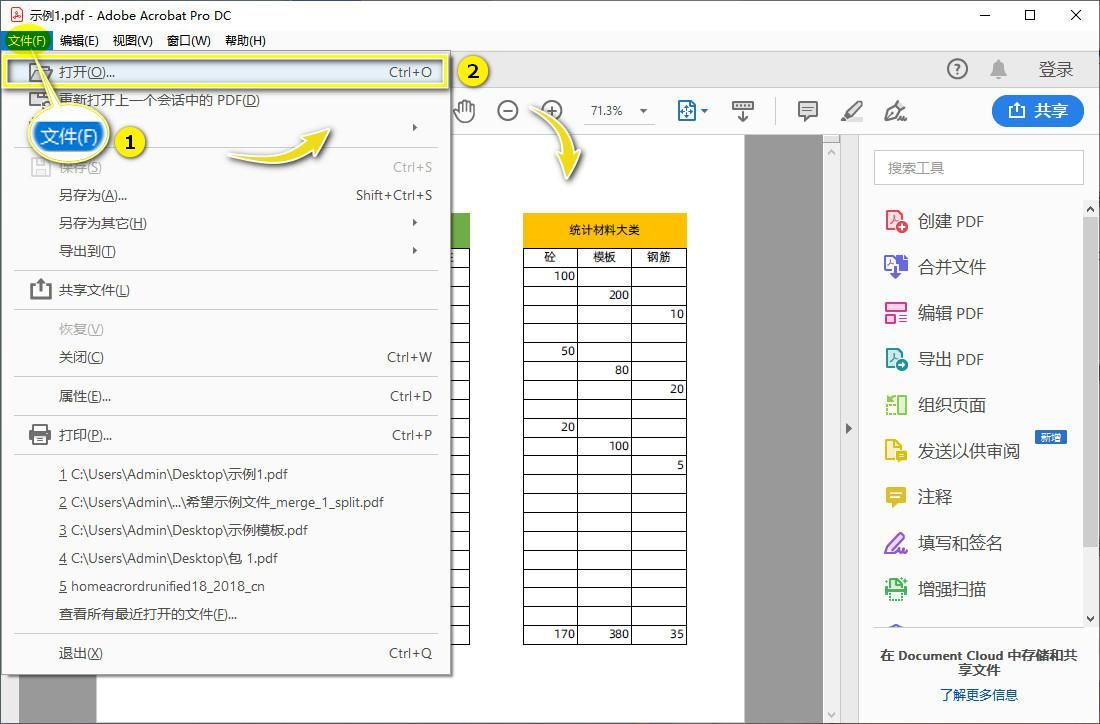This screenshot has width=1100, height=724.
Task: Click the 搜索工具 search field
Action: coord(978,168)
